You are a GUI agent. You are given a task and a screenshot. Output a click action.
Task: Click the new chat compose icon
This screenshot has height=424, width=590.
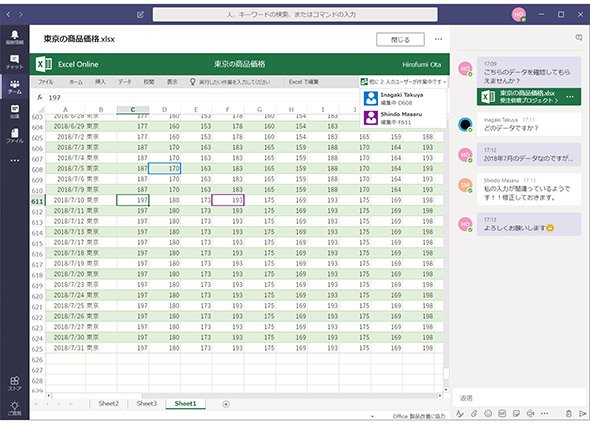coord(140,15)
